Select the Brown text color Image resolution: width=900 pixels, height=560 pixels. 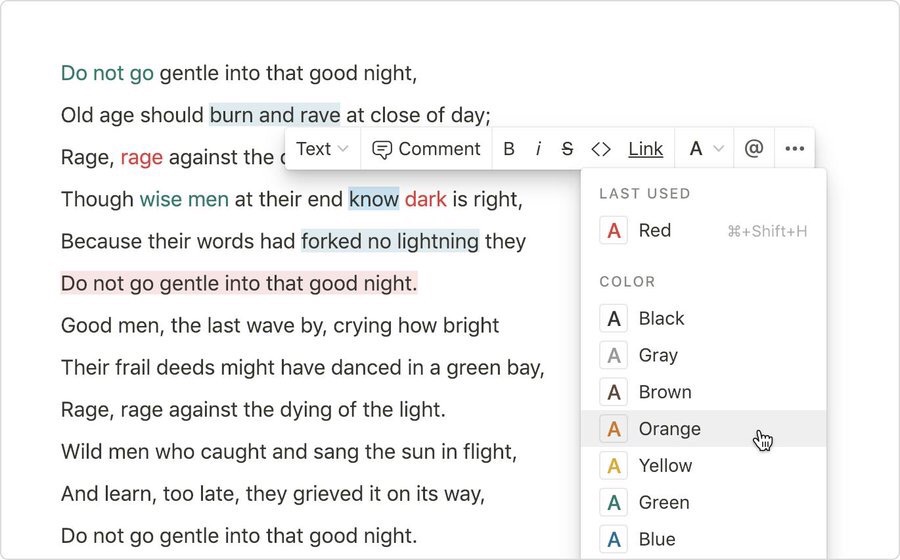(x=704, y=392)
